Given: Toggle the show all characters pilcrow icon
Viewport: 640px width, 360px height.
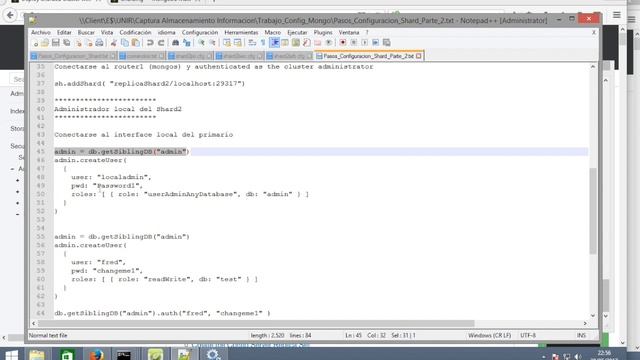Looking at the screenshot, I should tap(263, 43).
